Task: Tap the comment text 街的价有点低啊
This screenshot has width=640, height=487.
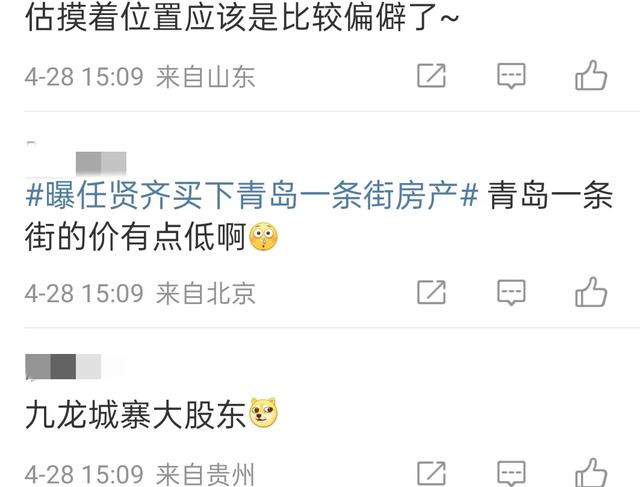Action: [x=136, y=237]
